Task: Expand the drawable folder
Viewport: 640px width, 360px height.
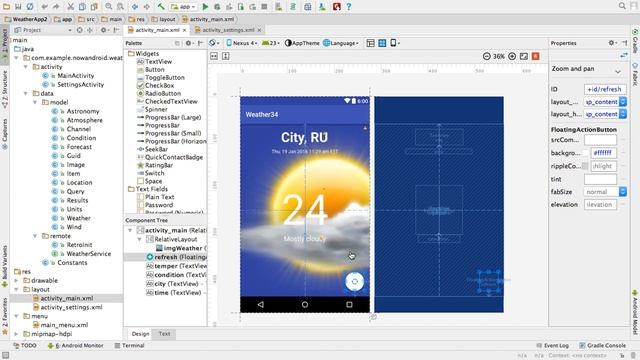Action: (16, 280)
